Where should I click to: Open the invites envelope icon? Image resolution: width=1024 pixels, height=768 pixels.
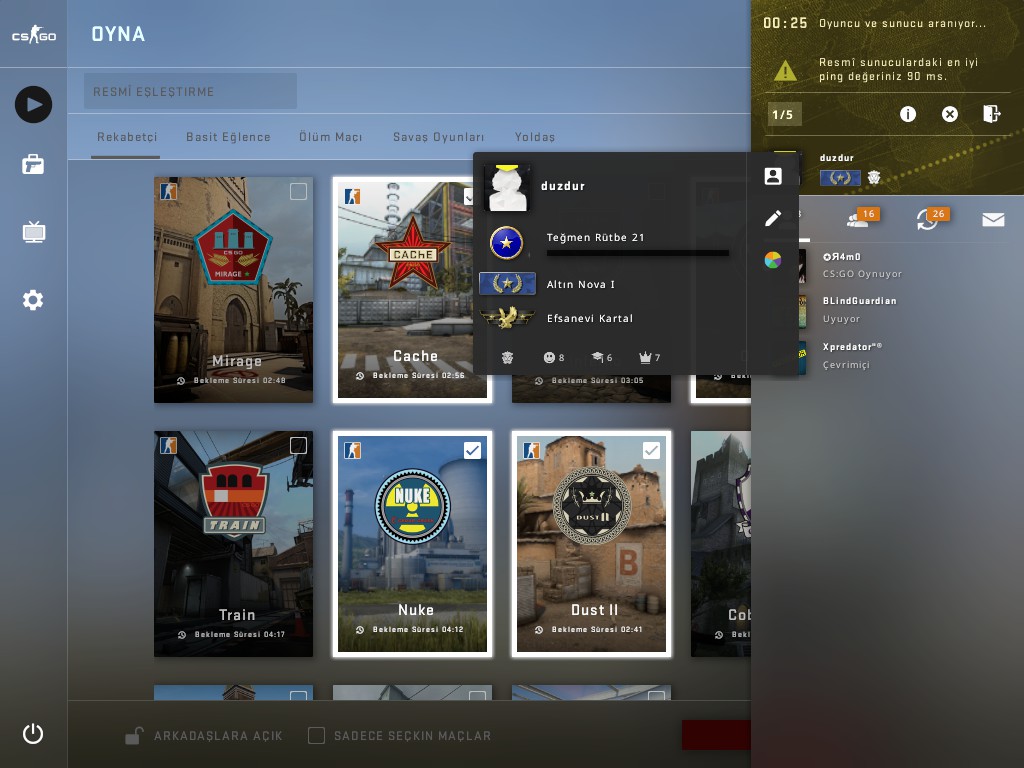pyautogui.click(x=993, y=219)
